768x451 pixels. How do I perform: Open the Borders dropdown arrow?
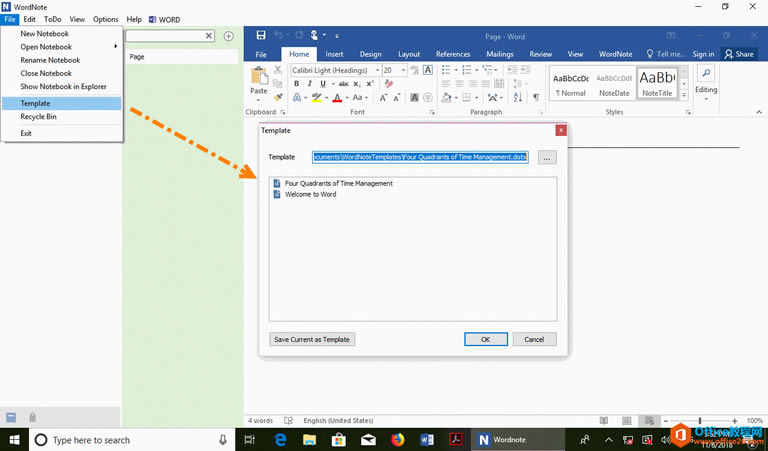pyautogui.click(x=477, y=97)
